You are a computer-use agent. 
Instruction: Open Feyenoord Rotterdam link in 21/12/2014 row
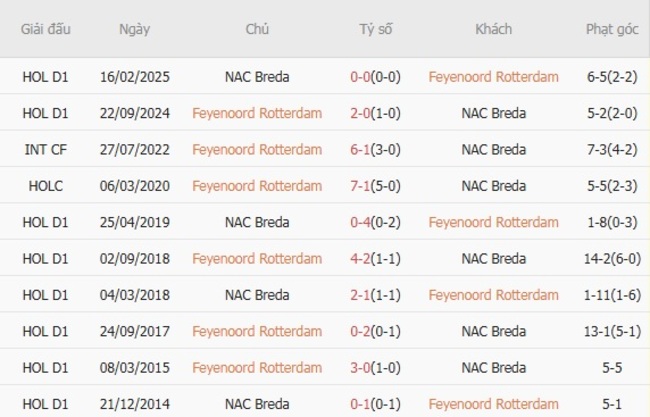tap(493, 404)
